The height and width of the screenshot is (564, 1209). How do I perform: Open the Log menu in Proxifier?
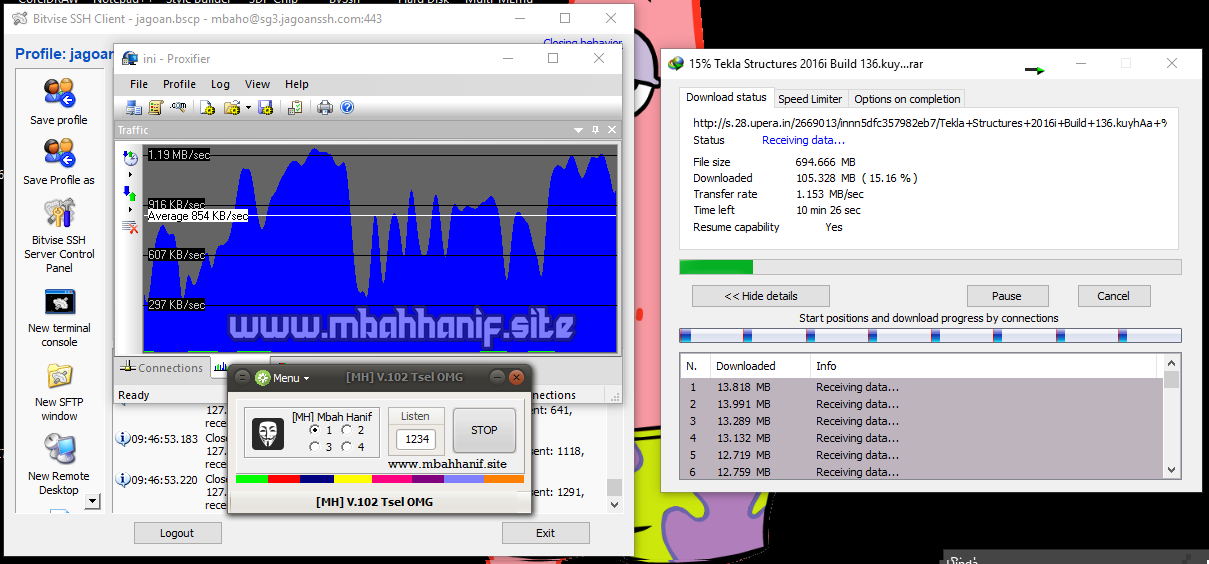click(220, 84)
